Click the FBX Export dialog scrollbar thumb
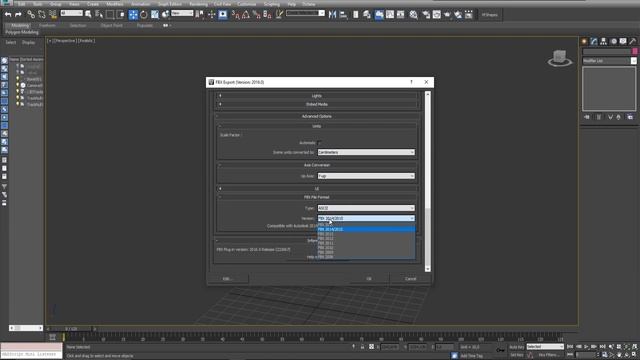This screenshot has height=360, width=640. point(427,237)
